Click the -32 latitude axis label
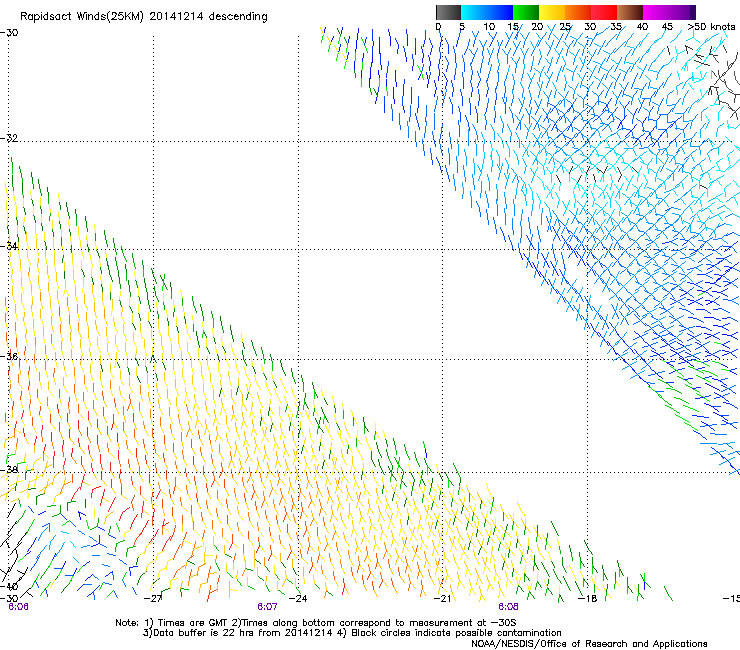The width and height of the screenshot is (740, 650). coord(9,138)
